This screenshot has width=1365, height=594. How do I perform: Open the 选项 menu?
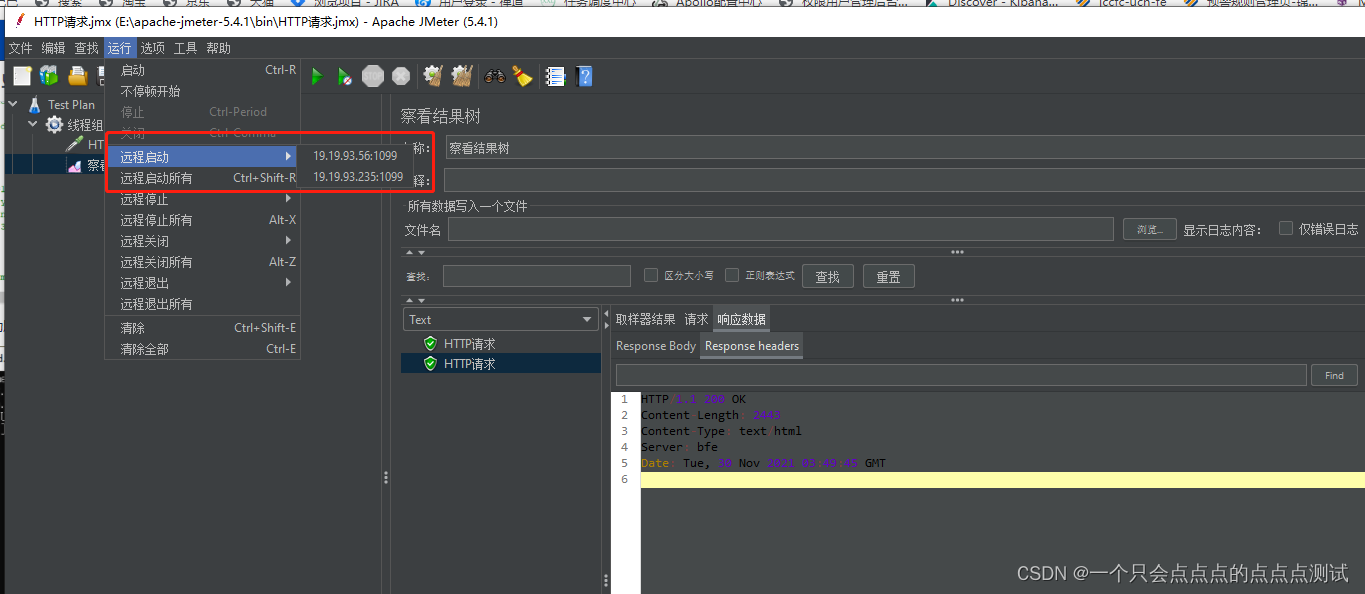point(152,48)
